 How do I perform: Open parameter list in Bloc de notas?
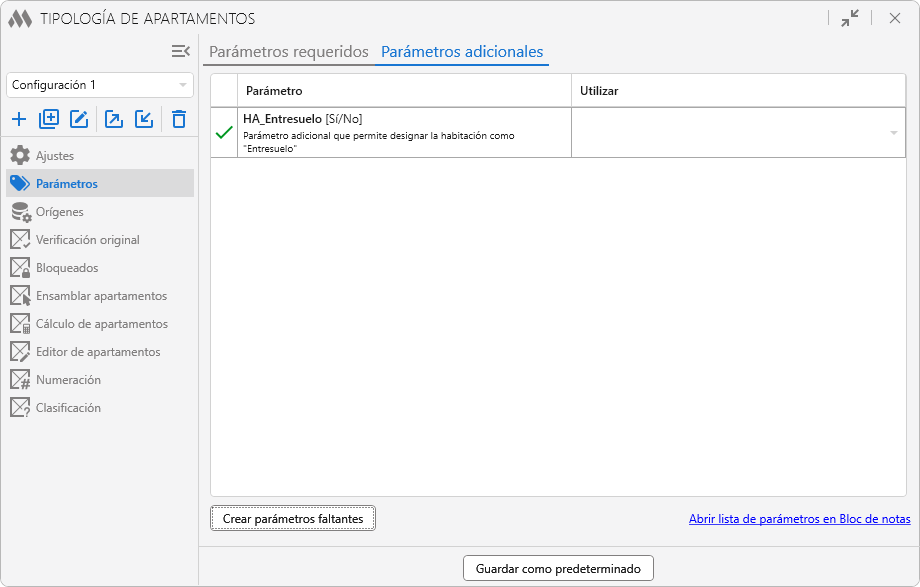[799, 519]
